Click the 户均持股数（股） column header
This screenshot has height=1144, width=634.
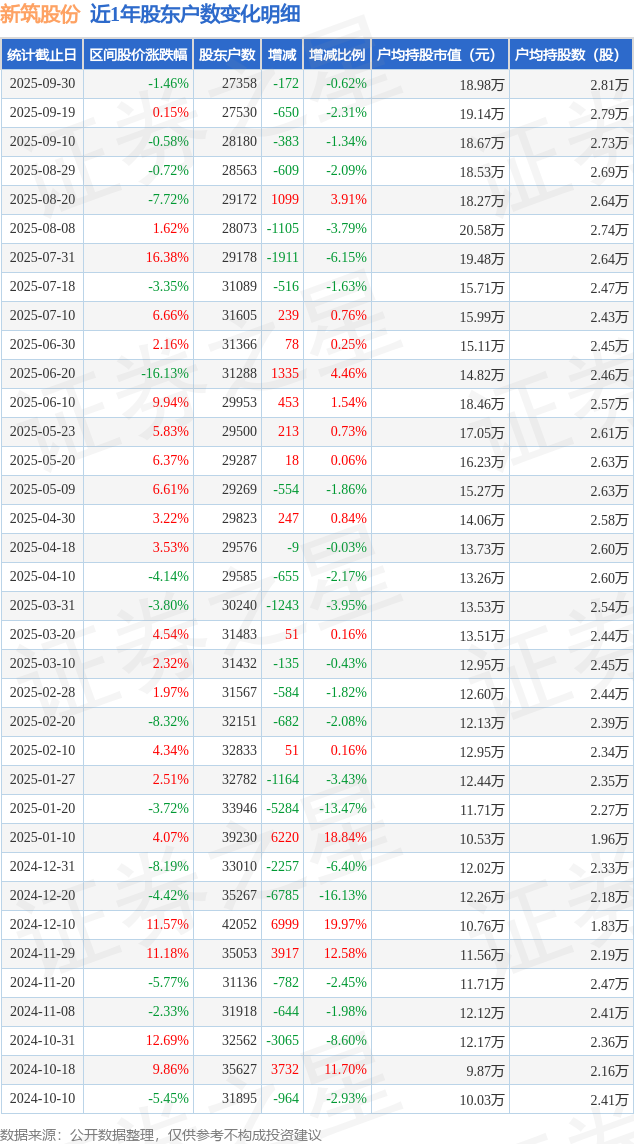pyautogui.click(x=570, y=55)
